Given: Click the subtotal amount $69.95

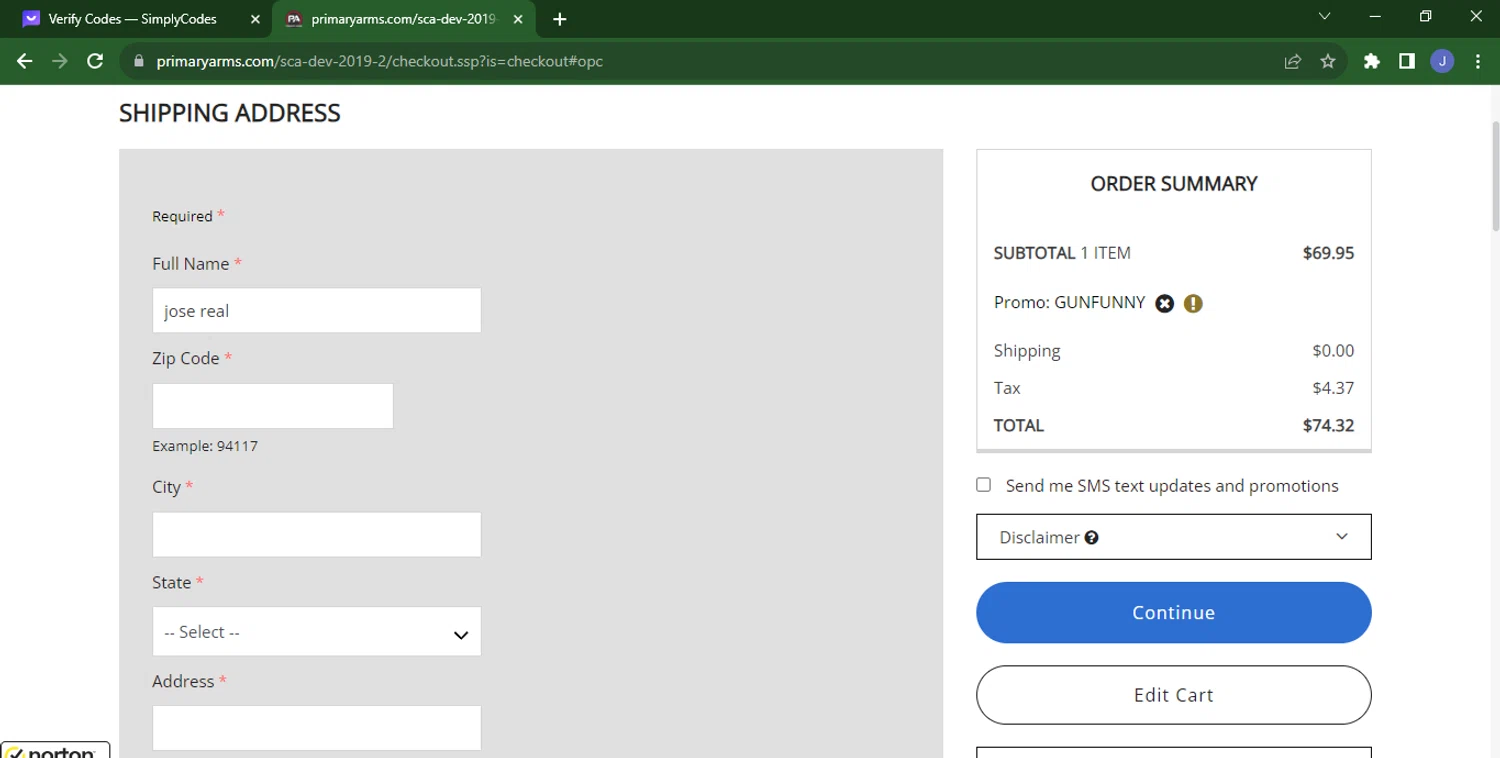Looking at the screenshot, I should click(1328, 253).
